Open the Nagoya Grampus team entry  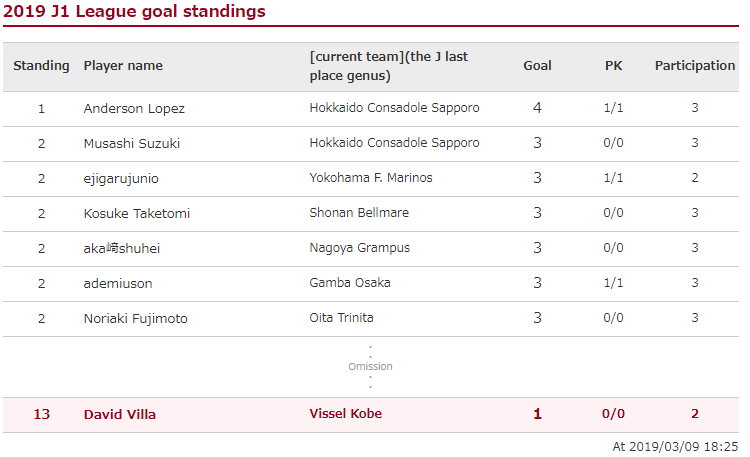pyautogui.click(x=360, y=248)
